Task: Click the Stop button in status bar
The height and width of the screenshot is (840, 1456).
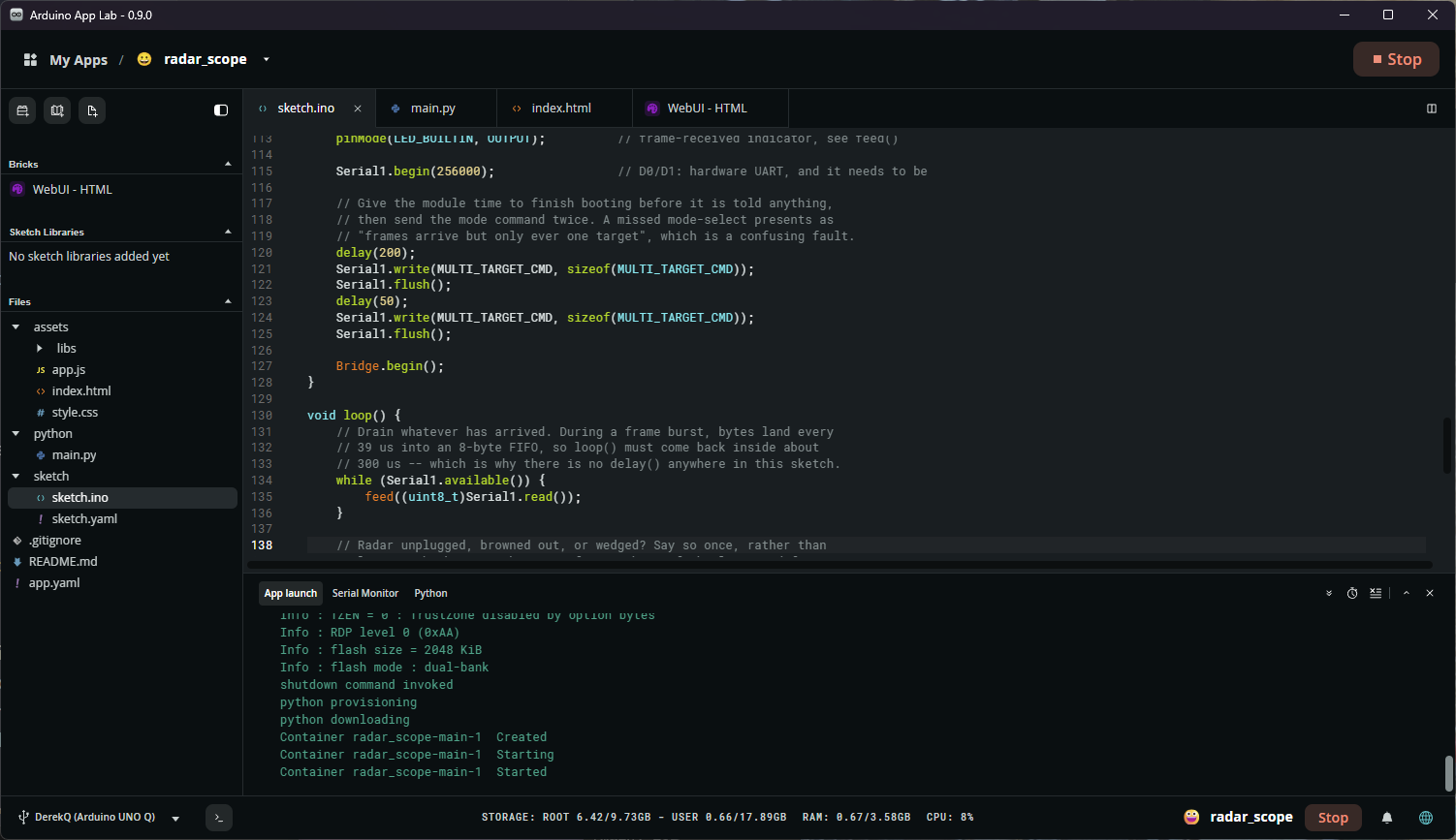Action: tap(1333, 818)
